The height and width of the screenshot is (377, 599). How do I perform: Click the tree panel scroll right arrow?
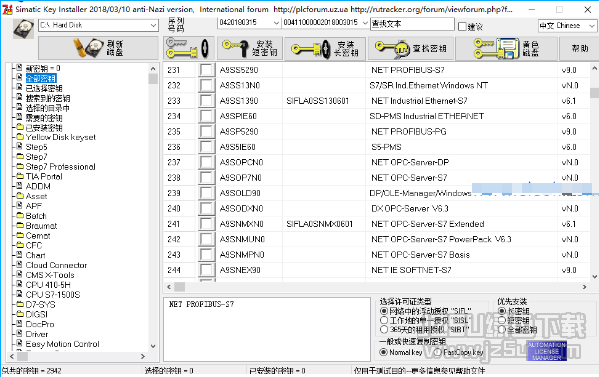(x=143, y=356)
